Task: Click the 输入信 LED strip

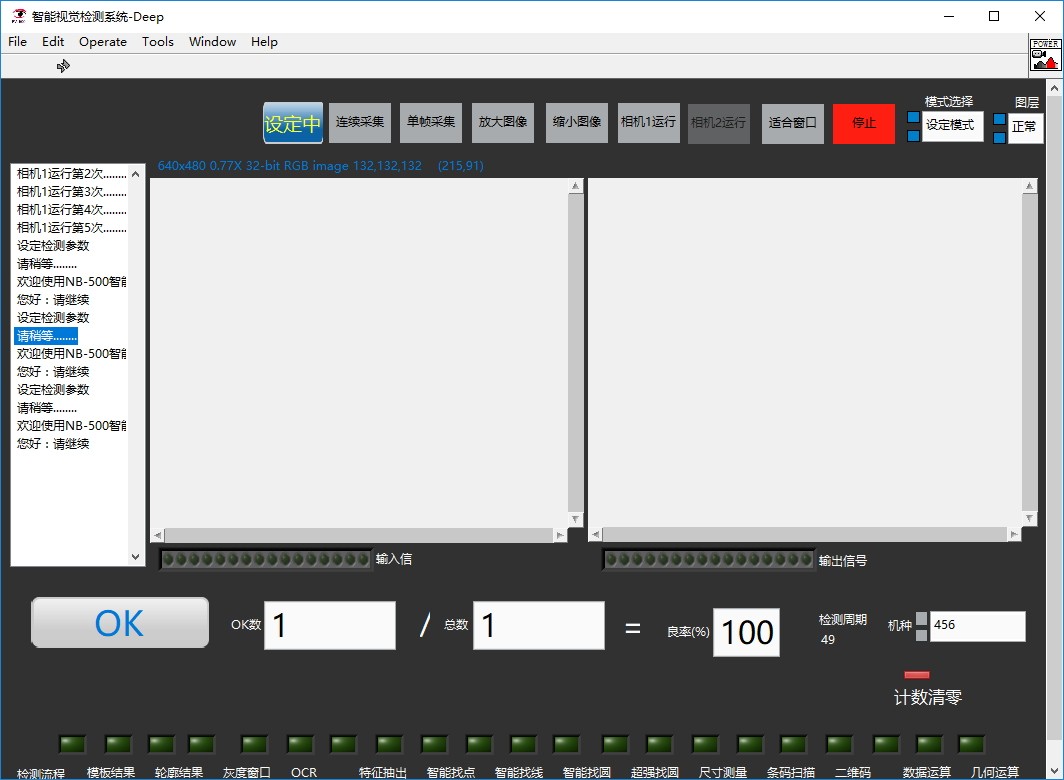Action: click(x=266, y=559)
